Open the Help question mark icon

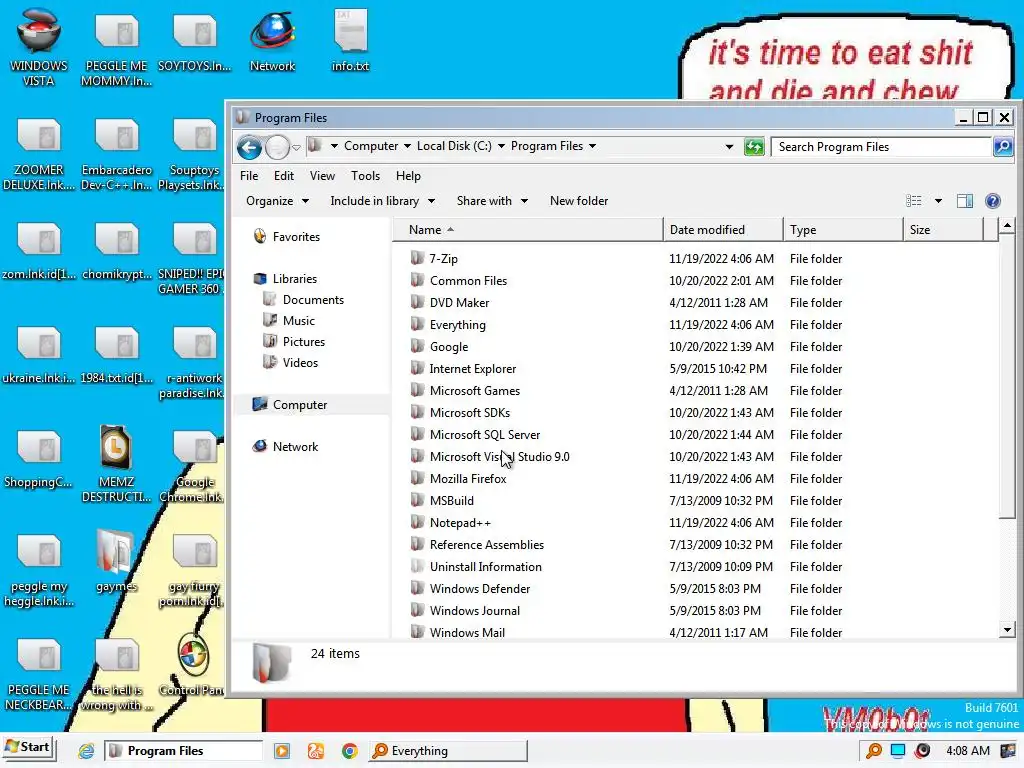click(993, 201)
